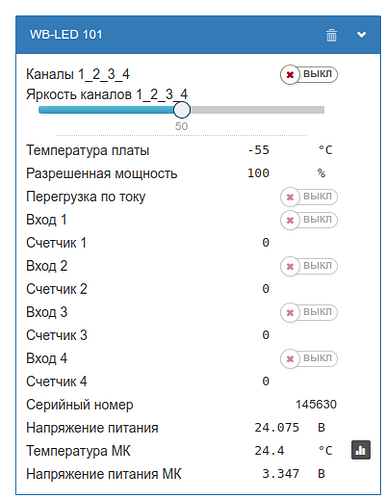The image size is (386, 500).
Task: Open history chart for Температура МК
Action: click(x=361, y=450)
